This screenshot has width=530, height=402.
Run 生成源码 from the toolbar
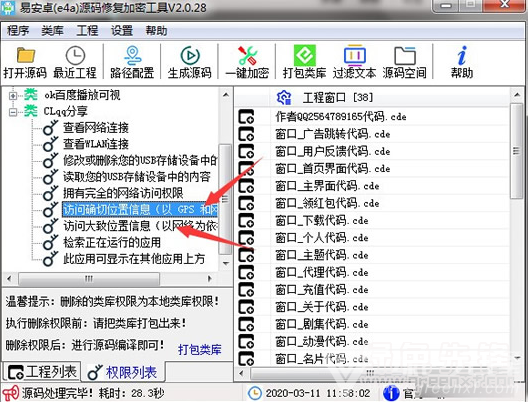pyautogui.click(x=190, y=55)
